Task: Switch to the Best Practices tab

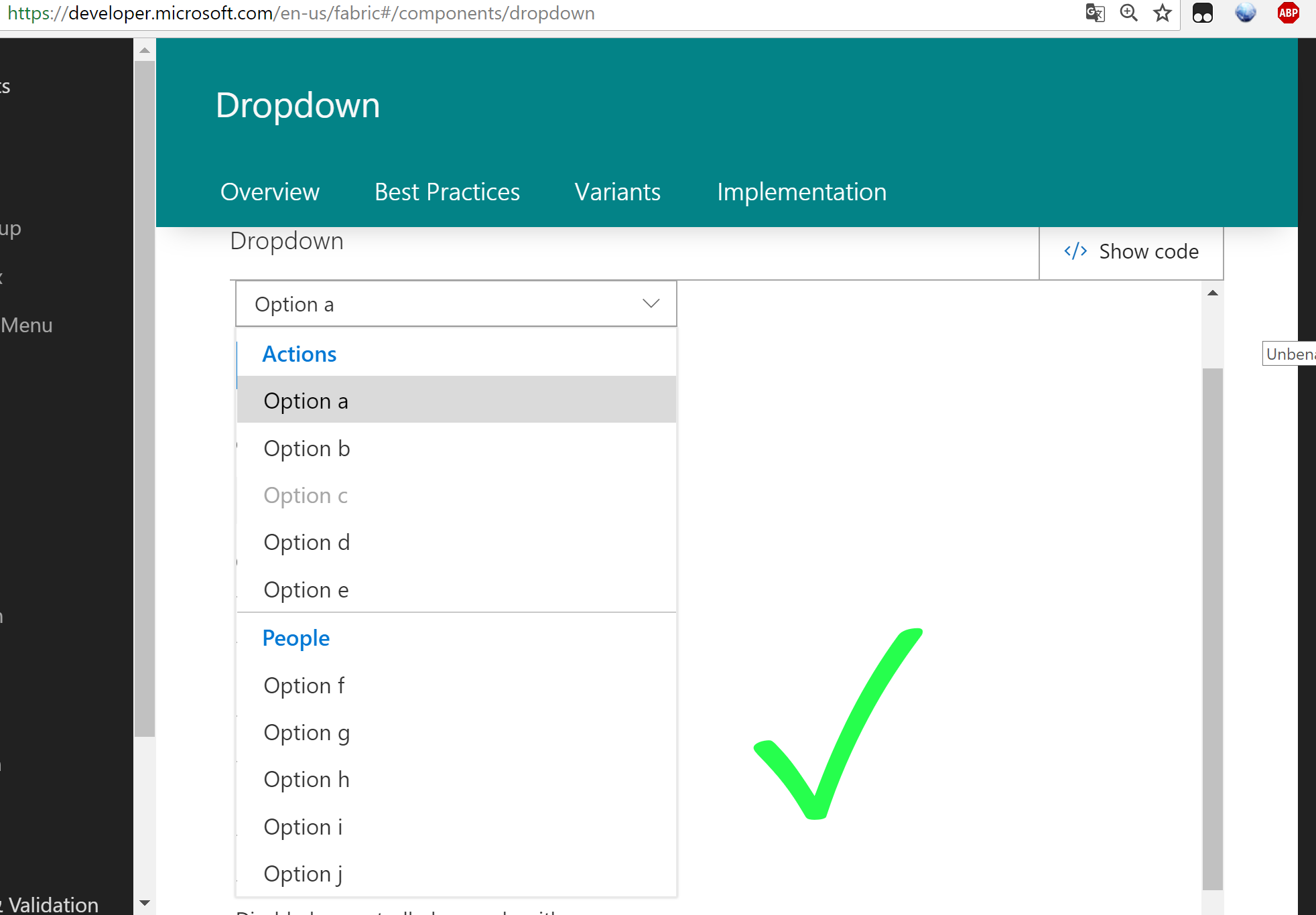Action: click(446, 192)
